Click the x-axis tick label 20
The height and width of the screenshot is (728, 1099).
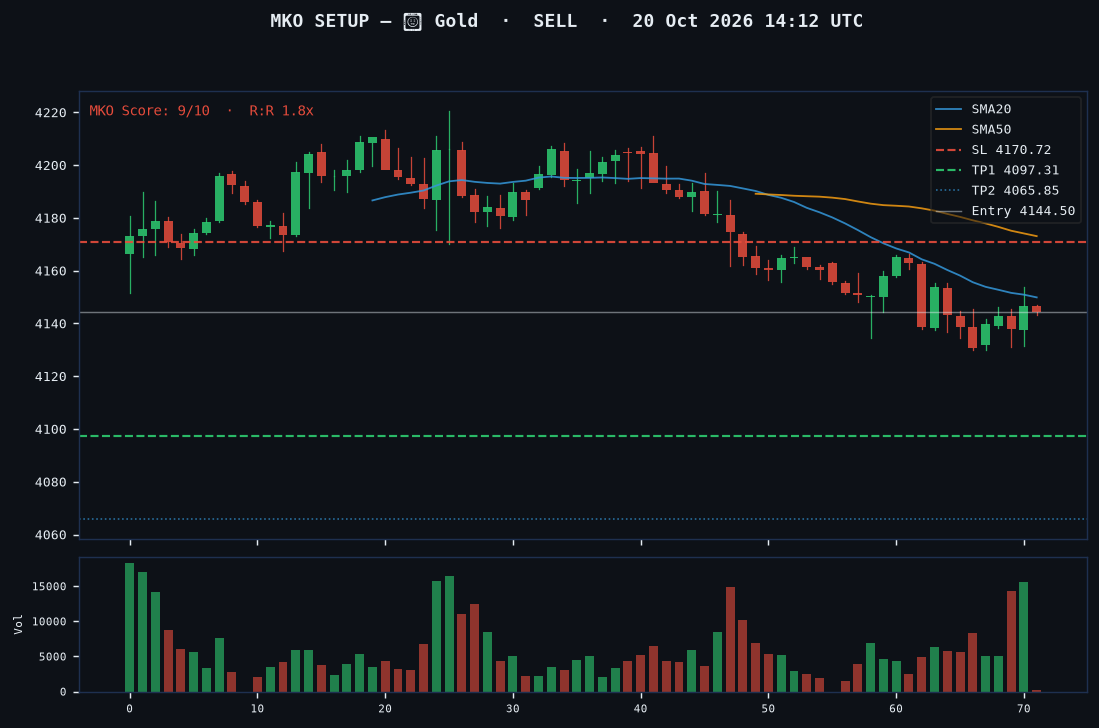385,708
